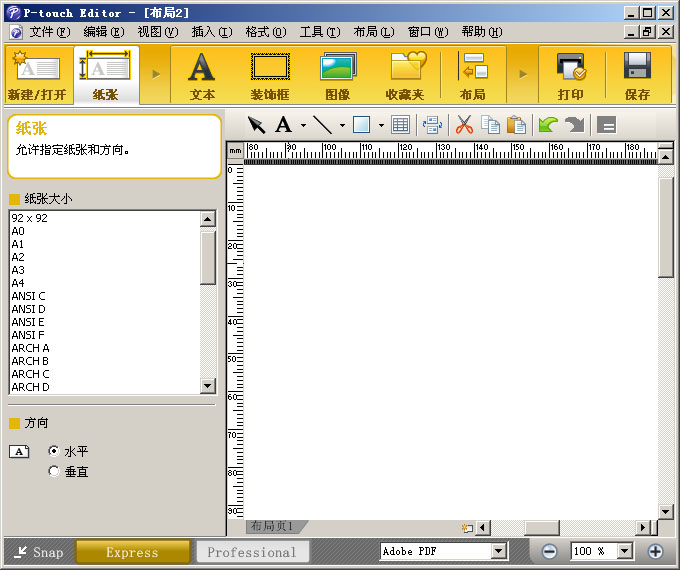Viewport: 680px width, 570px height.
Task: Select paper size ARCH D
Action: [x=105, y=387]
